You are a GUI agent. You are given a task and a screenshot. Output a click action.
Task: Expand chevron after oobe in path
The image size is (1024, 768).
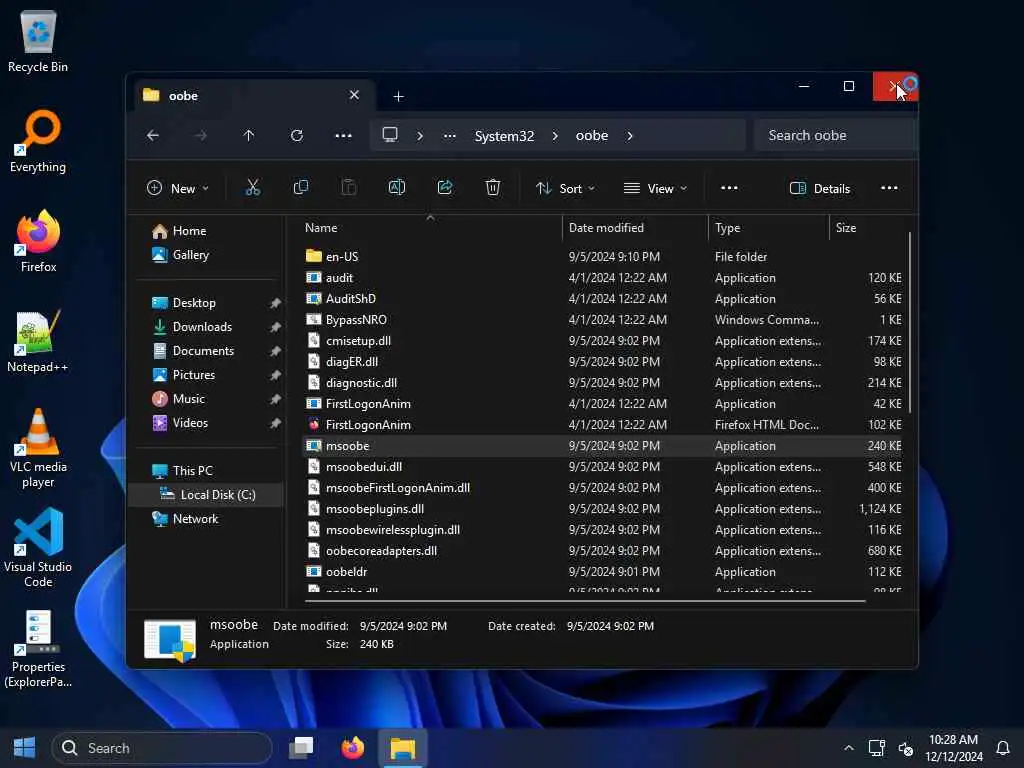pyautogui.click(x=630, y=136)
